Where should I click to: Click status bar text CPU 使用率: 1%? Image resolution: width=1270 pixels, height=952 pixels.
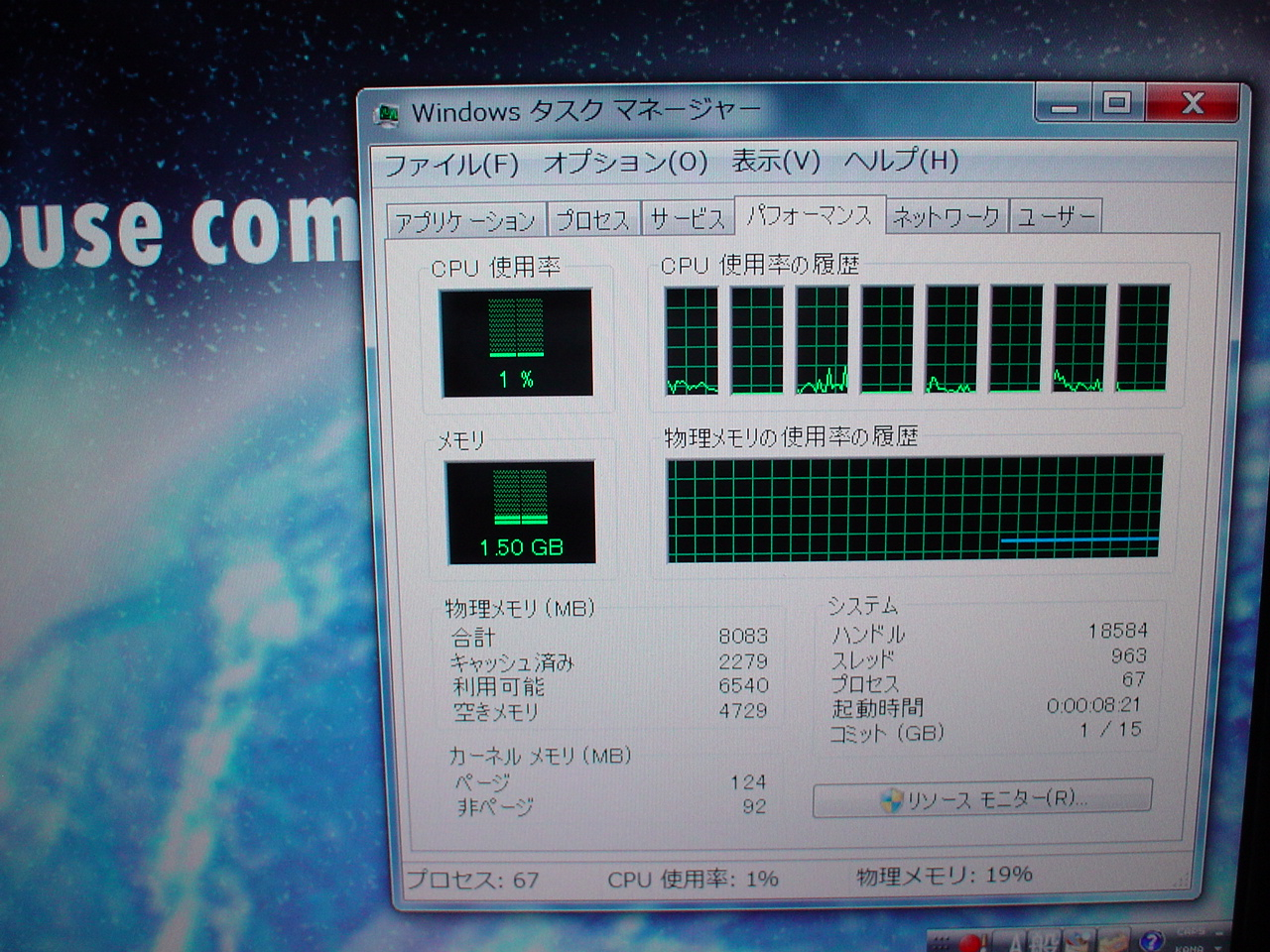click(693, 879)
